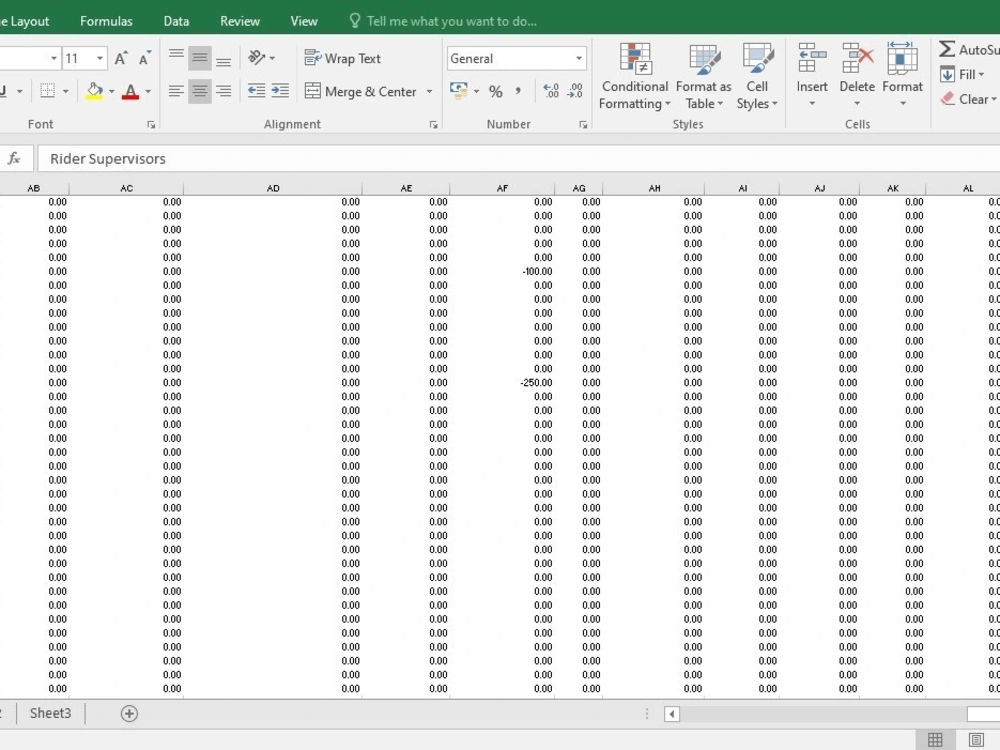
Task: Apply percent style to the cell
Action: pos(496,91)
